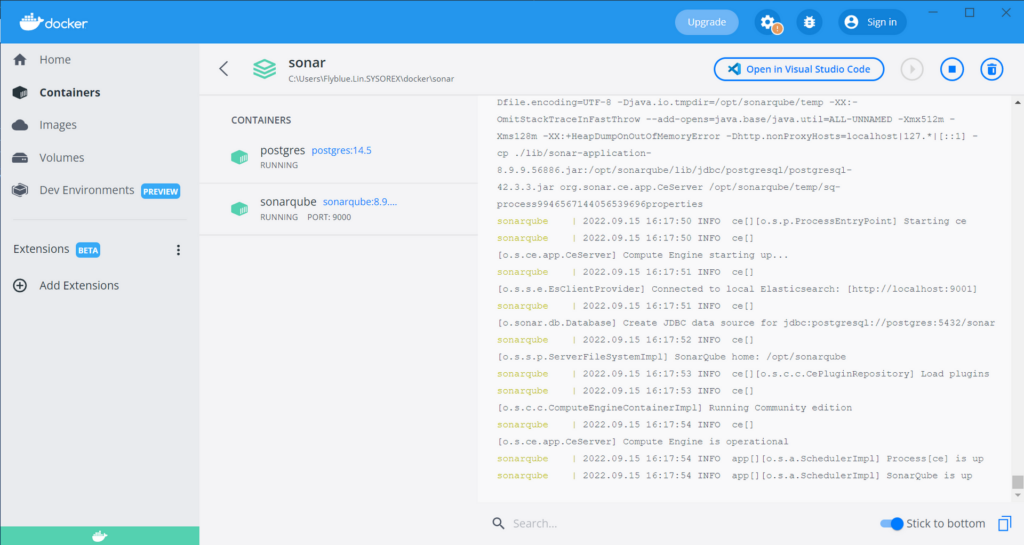Viewport: 1024px width, 545px height.
Task: Click the 'Running Community edition' log line
Action: tap(675, 408)
